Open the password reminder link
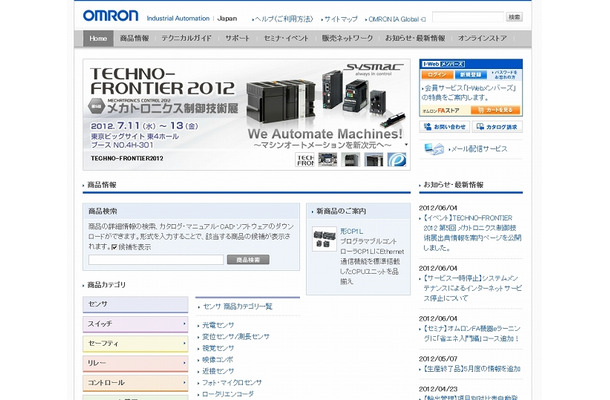The width and height of the screenshot is (610, 400). pos(505,75)
